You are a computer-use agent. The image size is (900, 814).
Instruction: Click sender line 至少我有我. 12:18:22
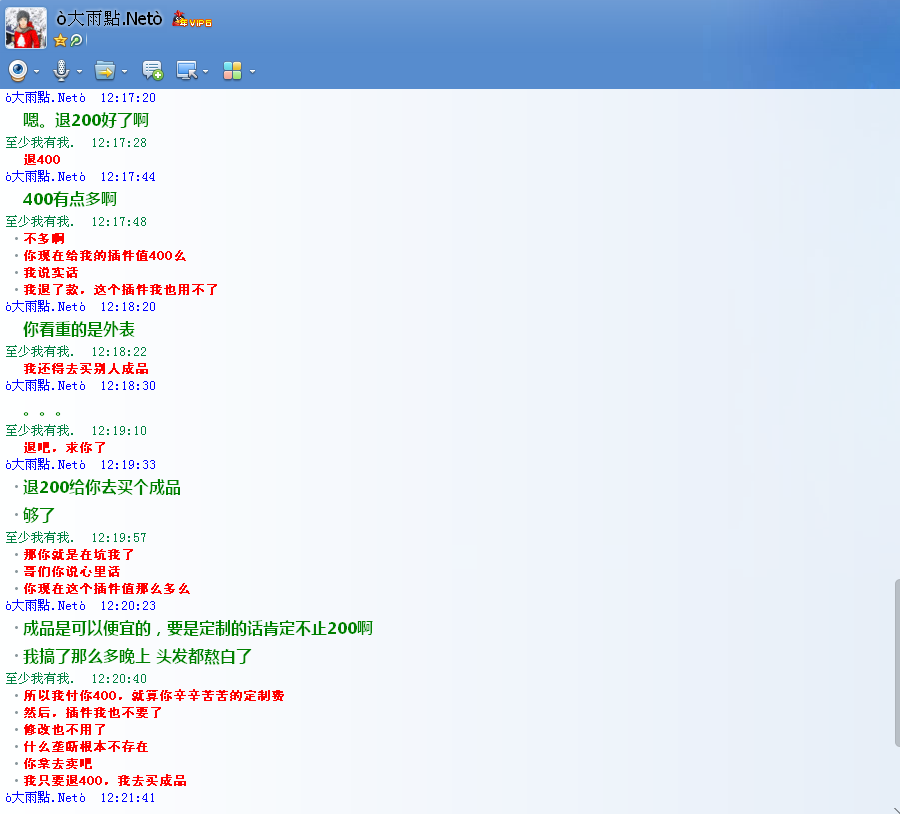click(x=76, y=351)
